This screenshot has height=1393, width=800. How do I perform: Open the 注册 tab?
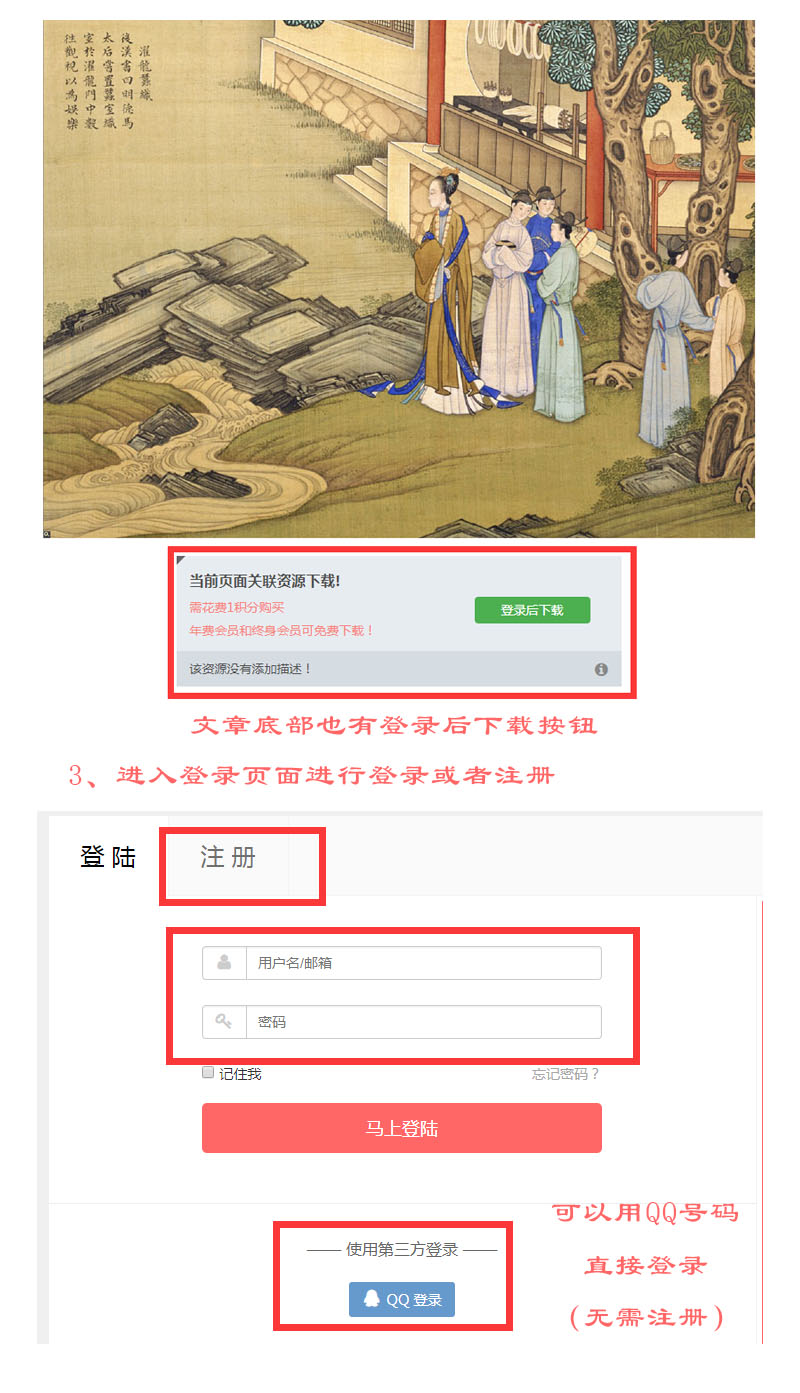pyautogui.click(x=228, y=857)
